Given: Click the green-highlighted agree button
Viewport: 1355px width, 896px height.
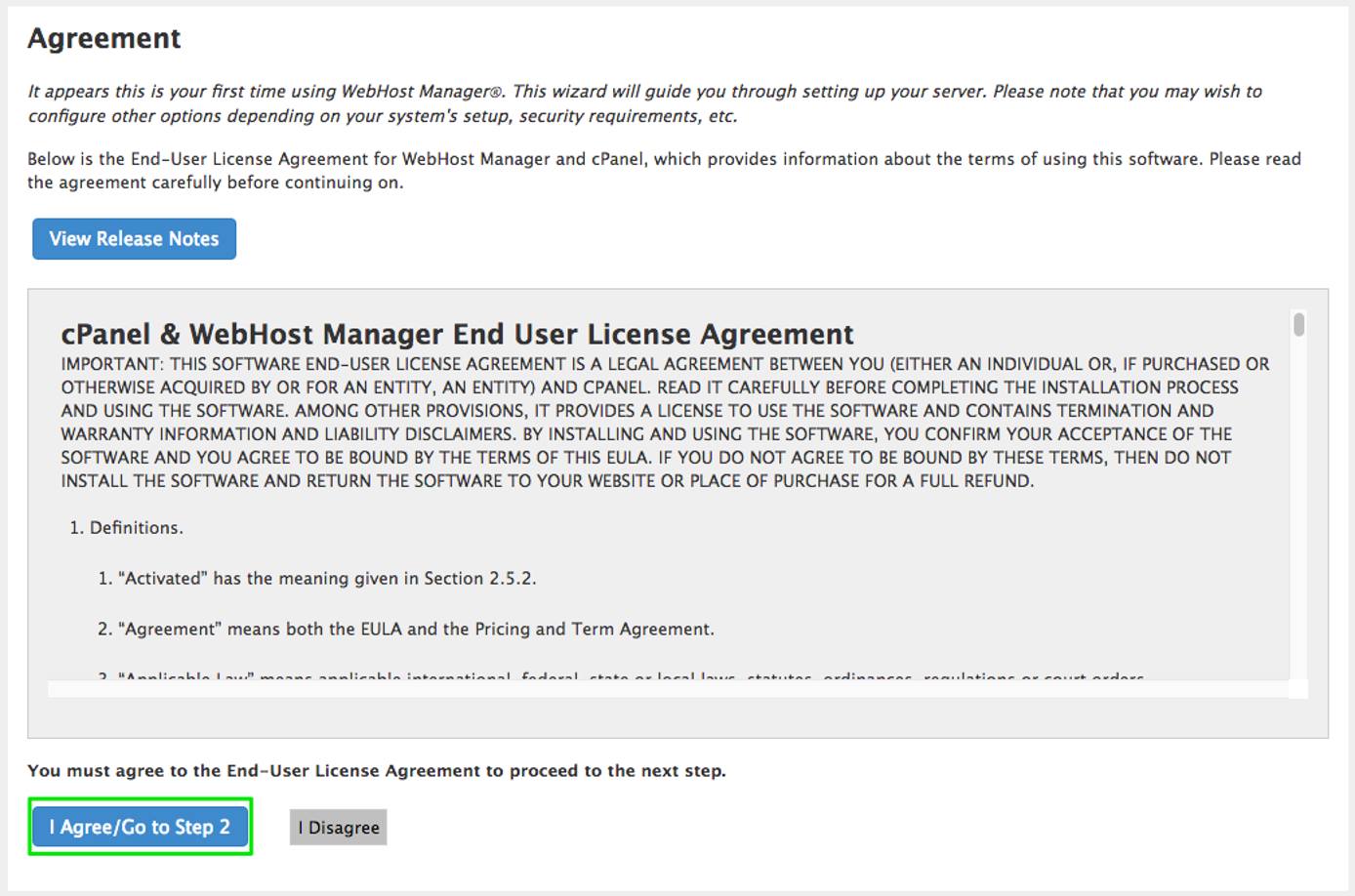Looking at the screenshot, I should point(140,827).
